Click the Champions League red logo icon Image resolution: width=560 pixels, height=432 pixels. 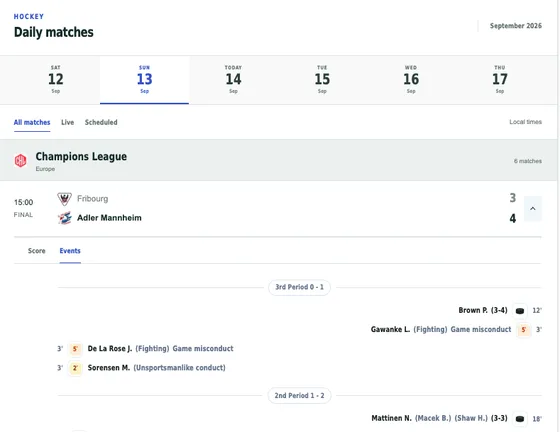point(20,160)
